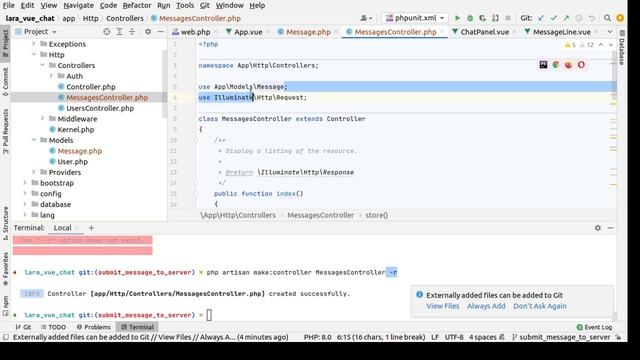The height and width of the screenshot is (360, 640).
Task: Expand all in Project panel
Action: pyautogui.click(x=119, y=31)
